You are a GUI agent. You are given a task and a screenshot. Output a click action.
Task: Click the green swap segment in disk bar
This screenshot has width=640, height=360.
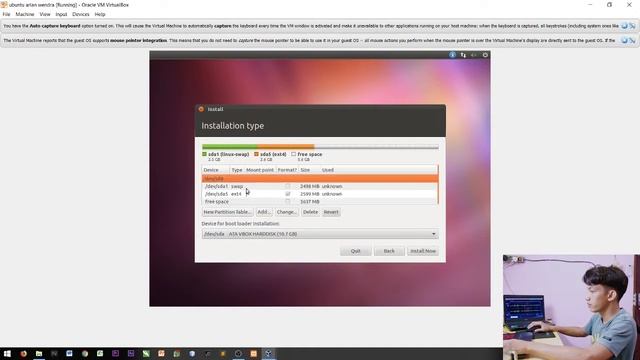point(229,147)
